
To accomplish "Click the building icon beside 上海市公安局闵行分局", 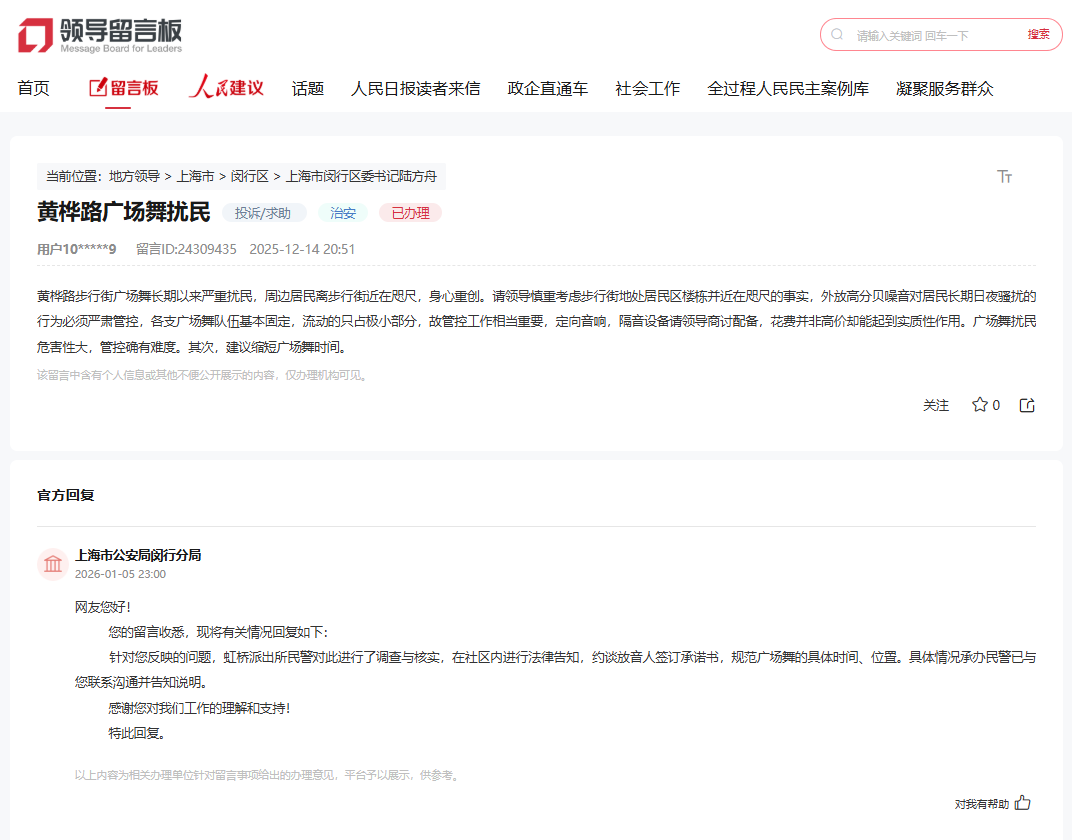I will 52,563.
